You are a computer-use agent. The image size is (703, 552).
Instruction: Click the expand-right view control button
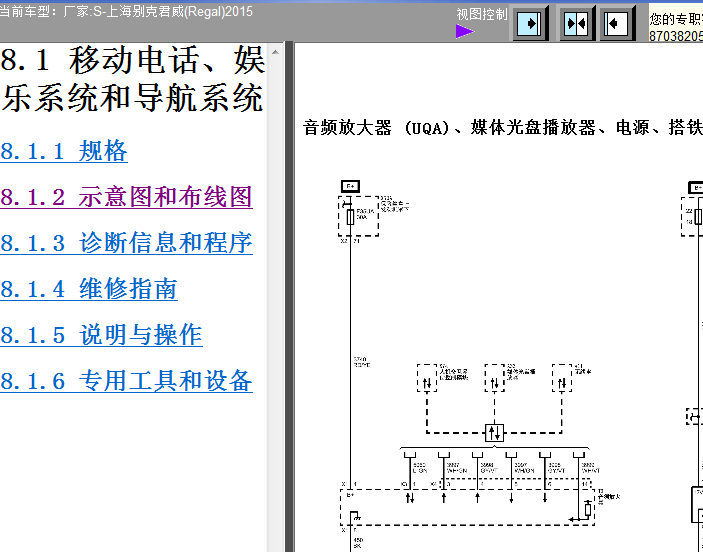[530, 23]
